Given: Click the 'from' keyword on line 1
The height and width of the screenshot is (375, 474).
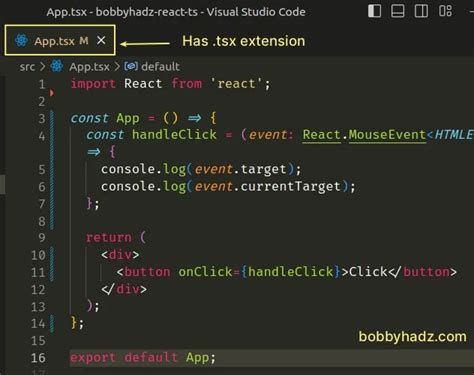Looking at the screenshot, I should [187, 83].
